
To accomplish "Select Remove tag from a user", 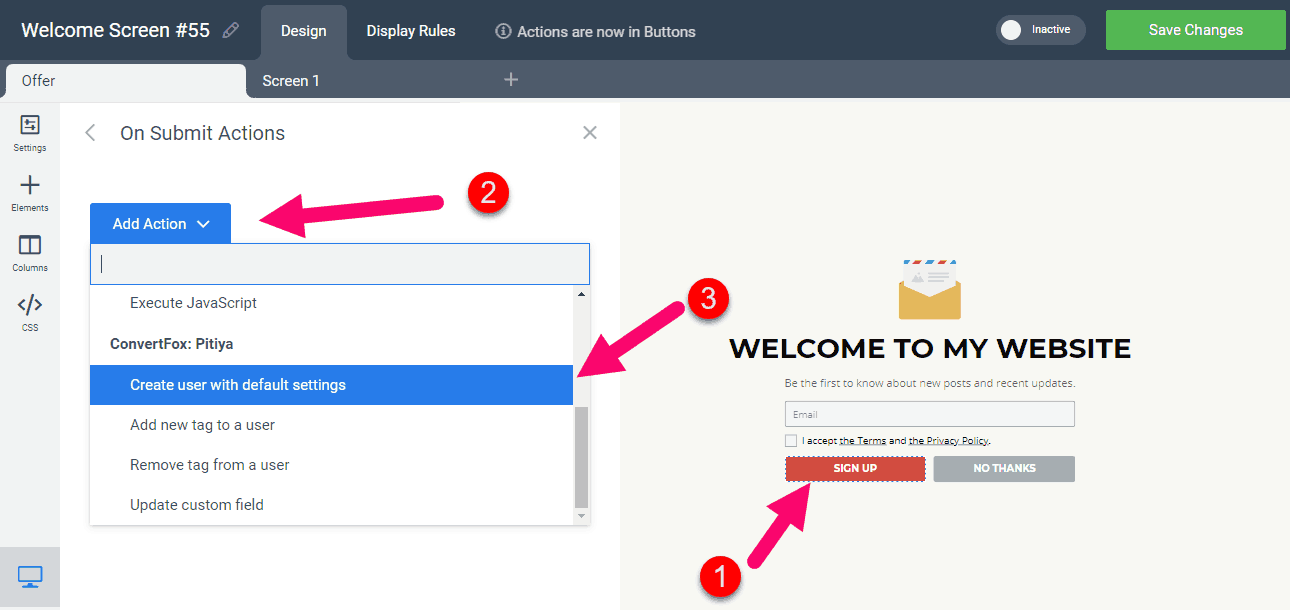I will (x=332, y=465).
